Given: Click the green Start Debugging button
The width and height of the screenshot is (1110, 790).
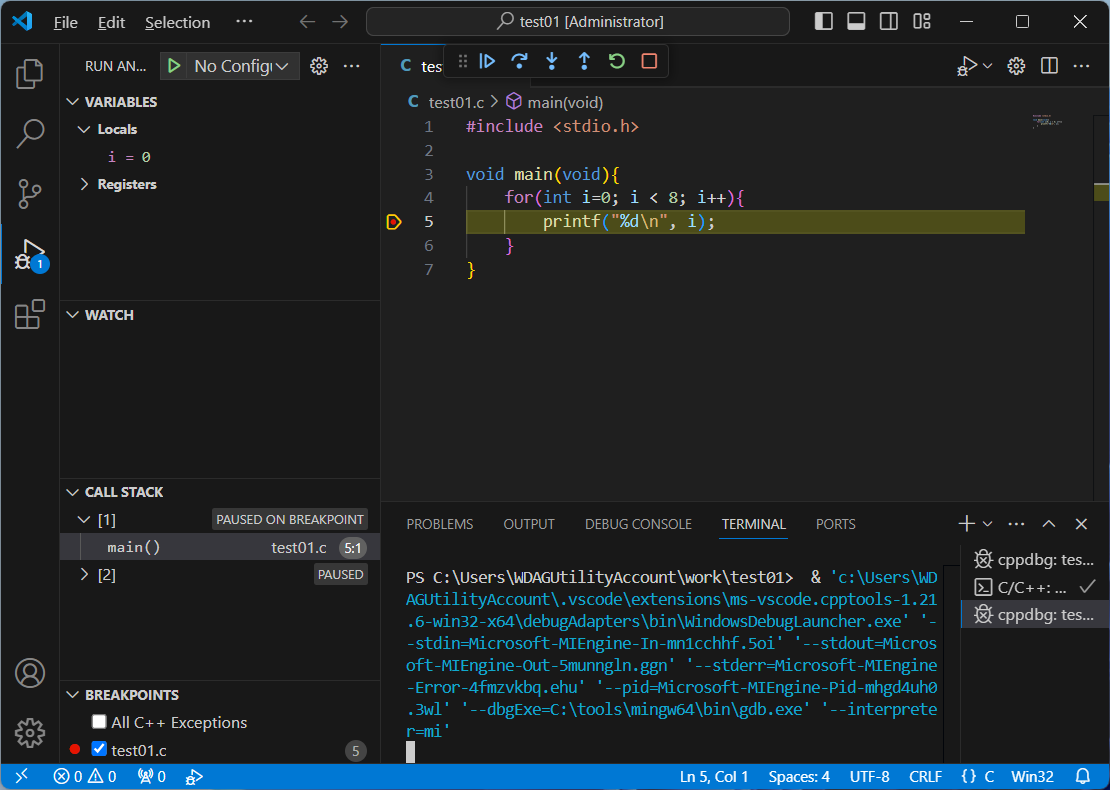Looking at the screenshot, I should click(174, 66).
